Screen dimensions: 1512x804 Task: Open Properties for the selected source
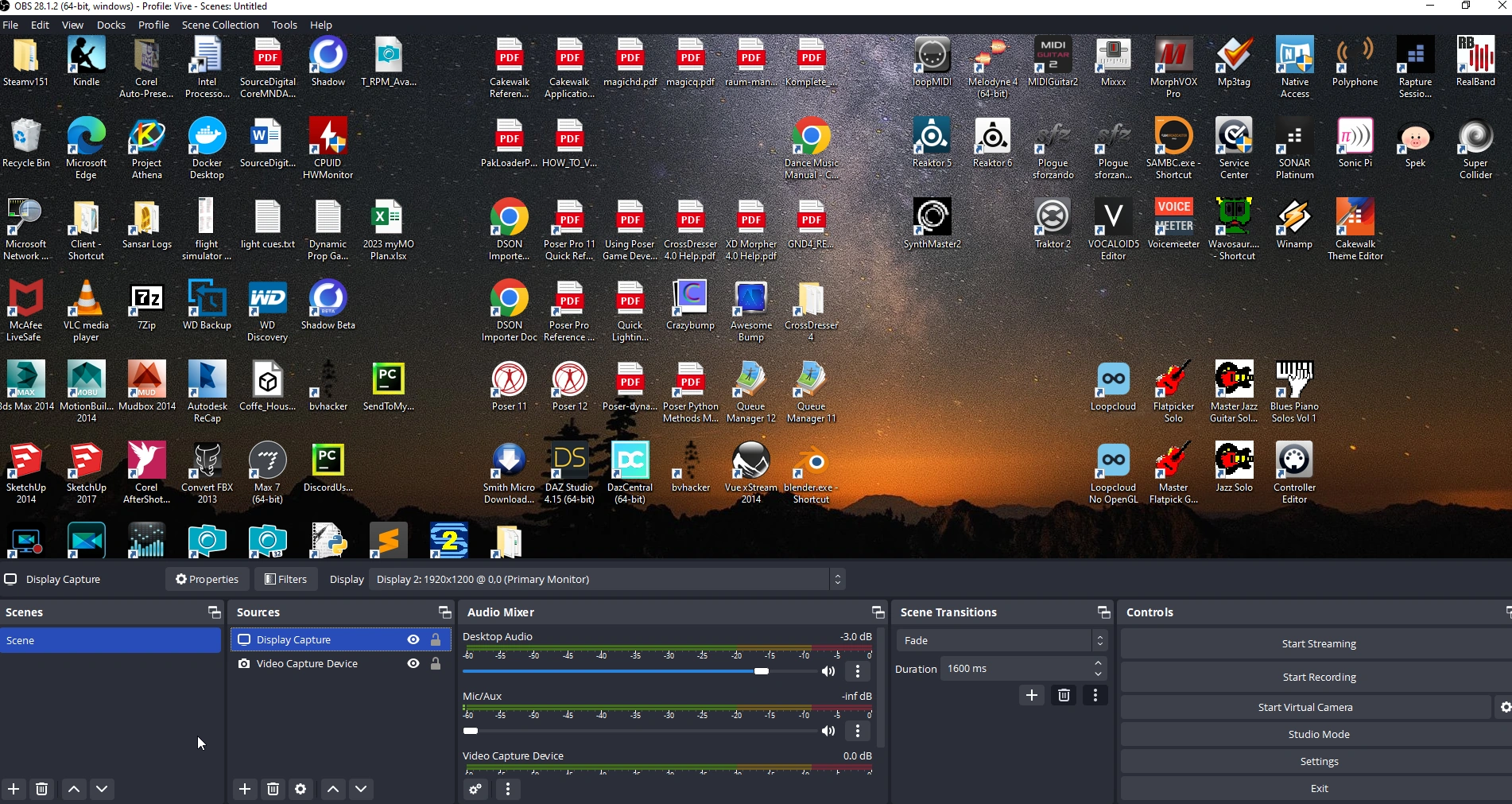(207, 579)
